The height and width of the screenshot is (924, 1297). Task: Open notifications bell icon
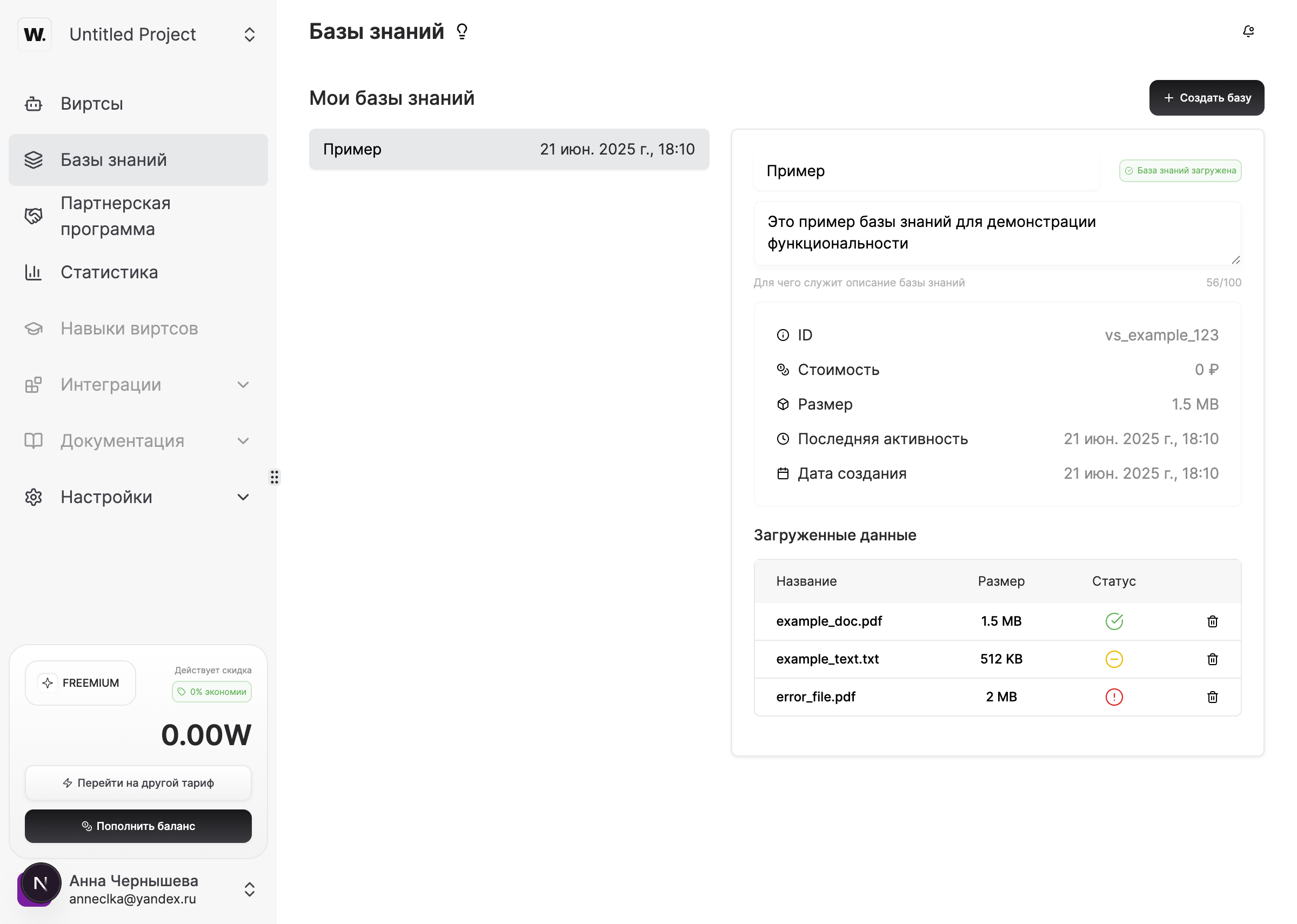pyautogui.click(x=1248, y=31)
